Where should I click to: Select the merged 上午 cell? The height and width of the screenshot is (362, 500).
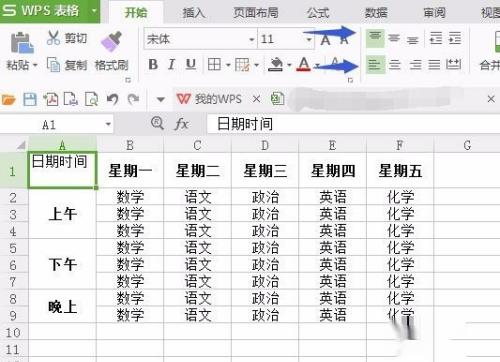[62, 213]
